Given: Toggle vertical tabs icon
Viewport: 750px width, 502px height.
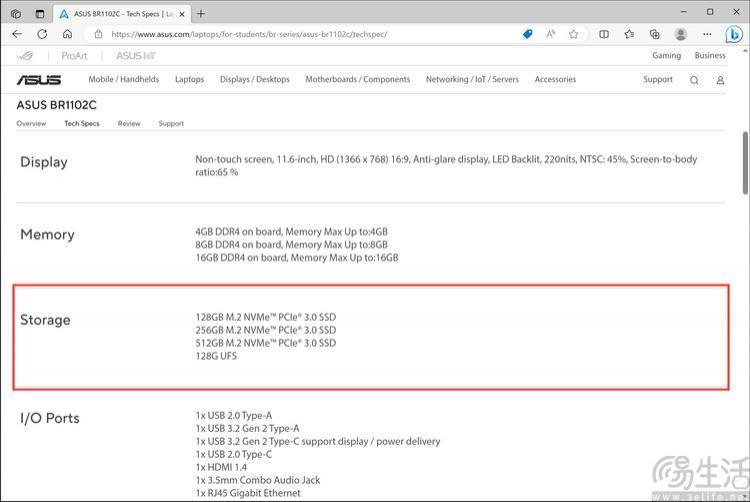Looking at the screenshot, I should click(x=40, y=13).
